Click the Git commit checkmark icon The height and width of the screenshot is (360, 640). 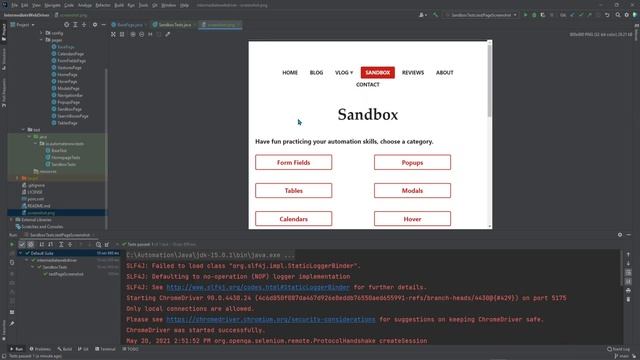(x=581, y=15)
